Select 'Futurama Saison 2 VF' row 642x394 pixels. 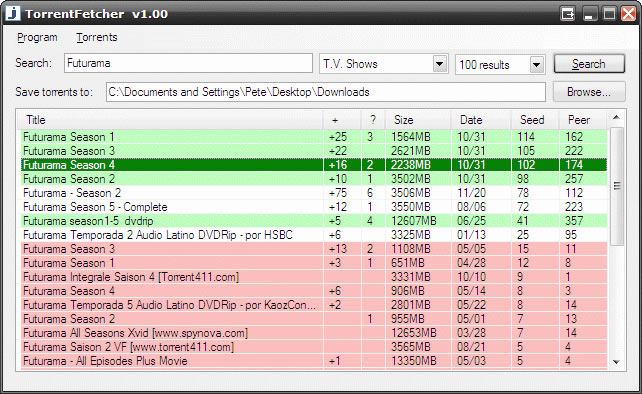click(314, 347)
